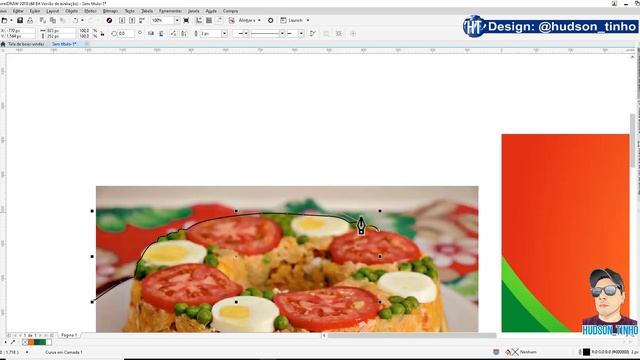This screenshot has height=360, width=640.
Task: Click the color proofing icon in status bar
Action: [496, 352]
